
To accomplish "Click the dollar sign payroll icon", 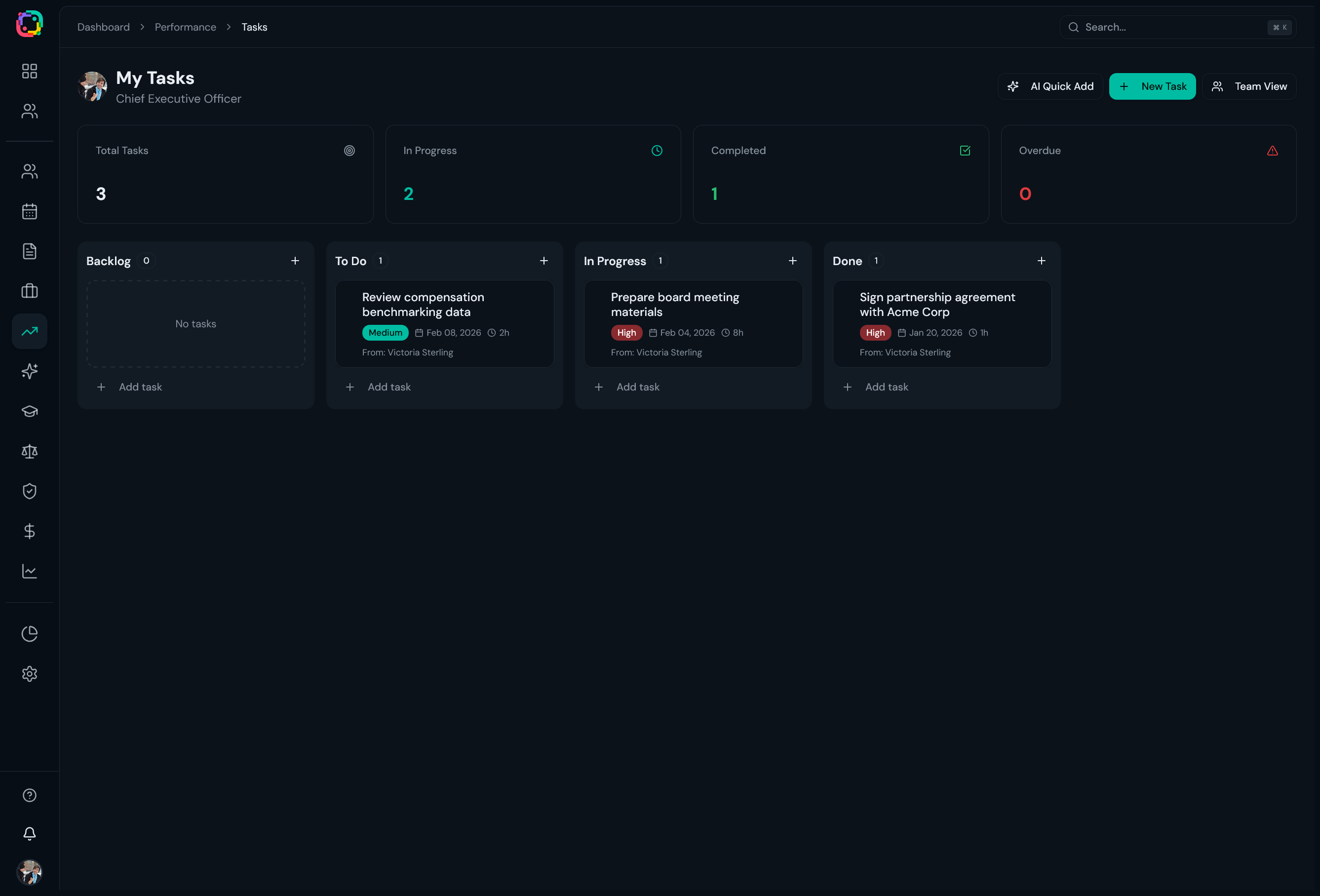I will pyautogui.click(x=30, y=531).
